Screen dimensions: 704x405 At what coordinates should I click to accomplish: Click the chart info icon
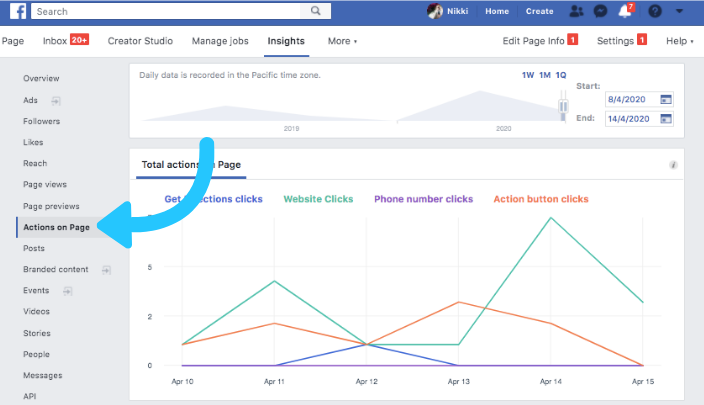coord(673,165)
